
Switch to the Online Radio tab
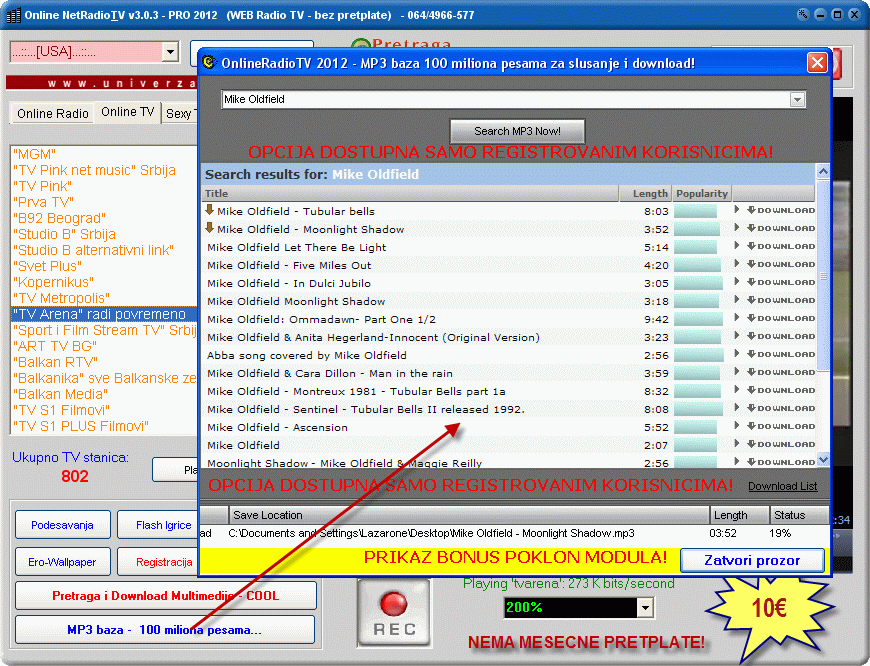(x=53, y=113)
